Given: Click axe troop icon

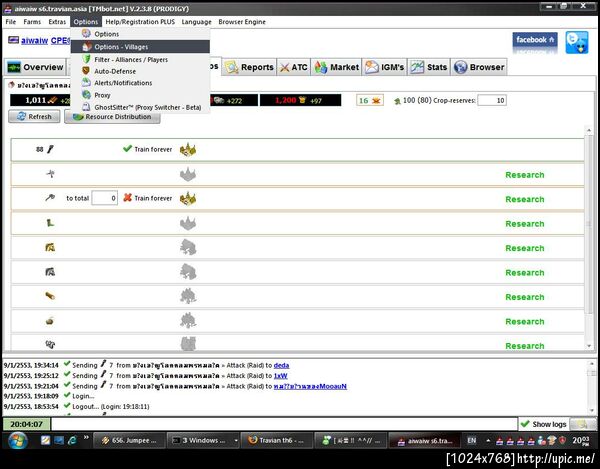Looking at the screenshot, I should tap(50, 198).
